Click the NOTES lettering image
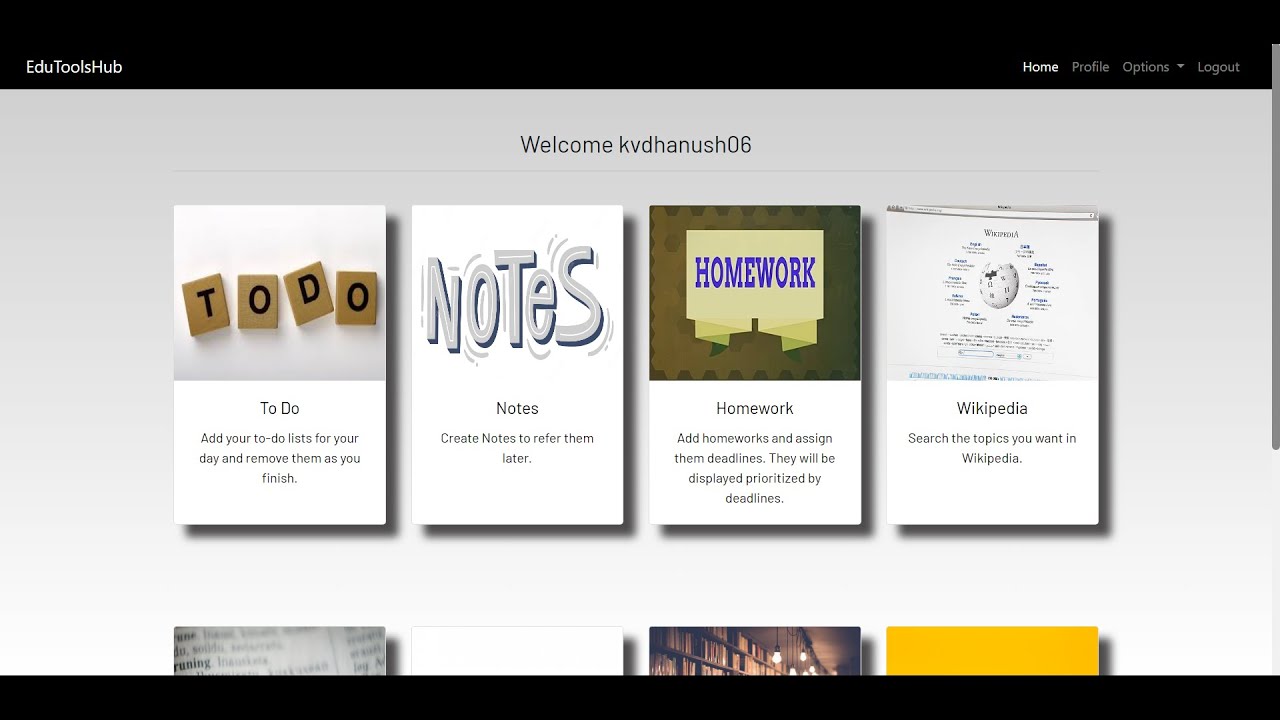 click(517, 293)
